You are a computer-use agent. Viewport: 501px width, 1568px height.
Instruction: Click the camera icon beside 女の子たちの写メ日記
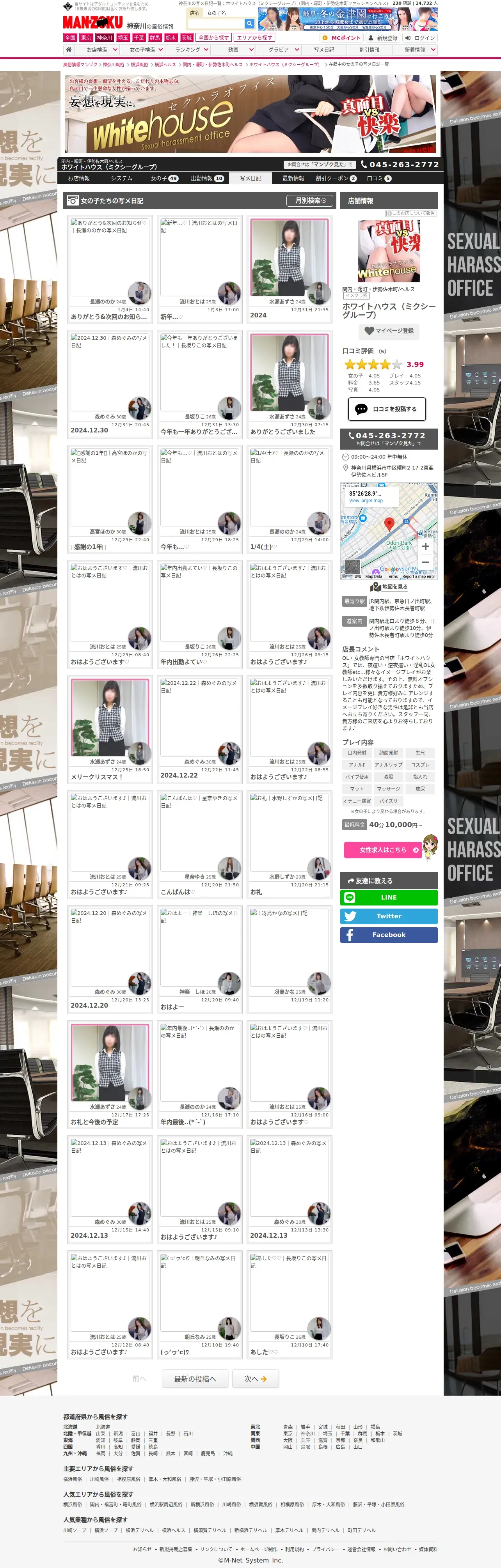coord(73,200)
